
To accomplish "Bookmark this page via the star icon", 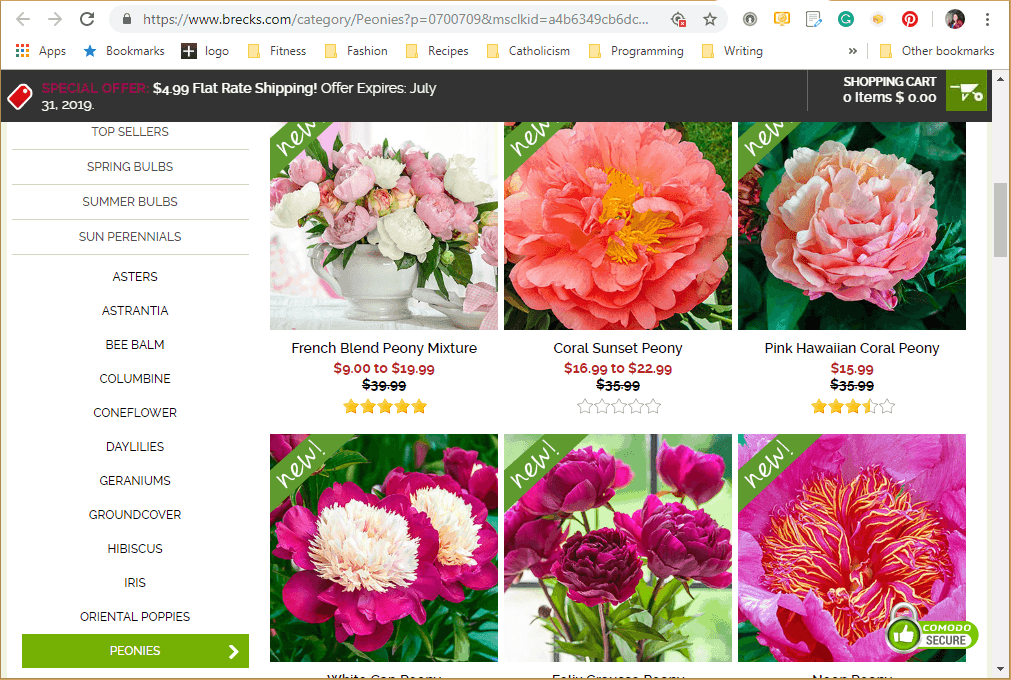I will pos(710,18).
